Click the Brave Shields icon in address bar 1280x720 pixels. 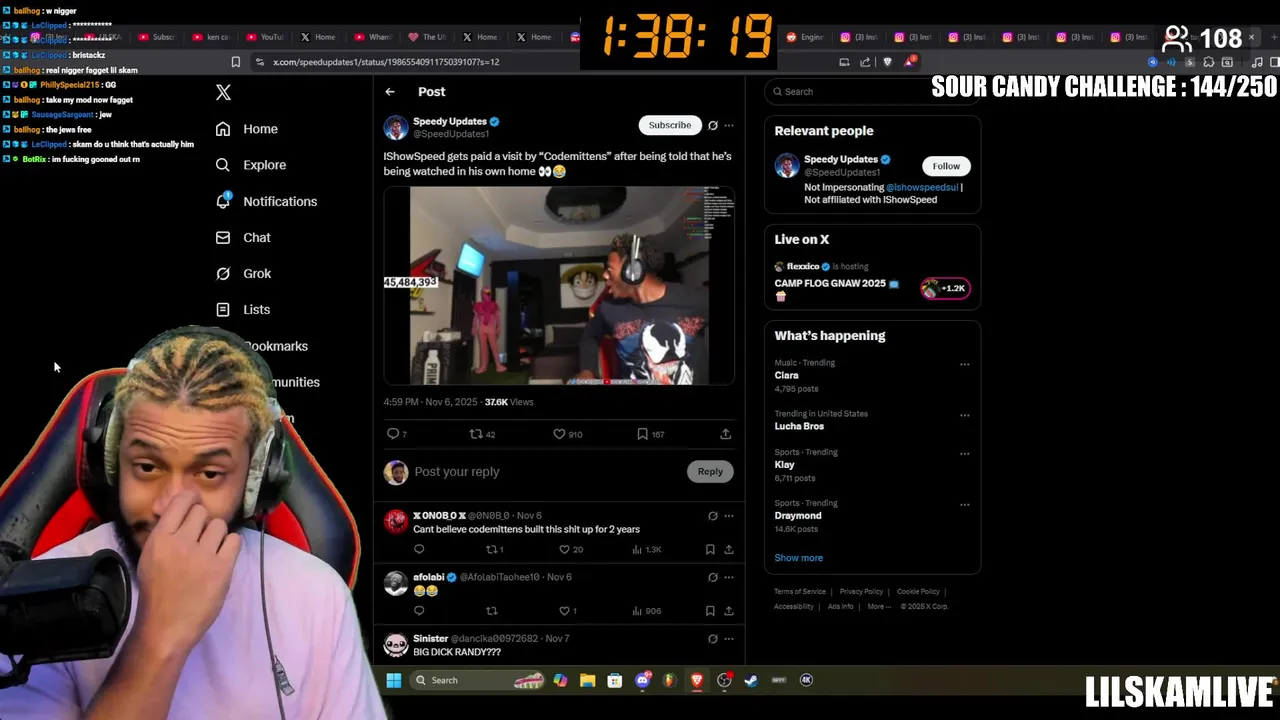887,62
